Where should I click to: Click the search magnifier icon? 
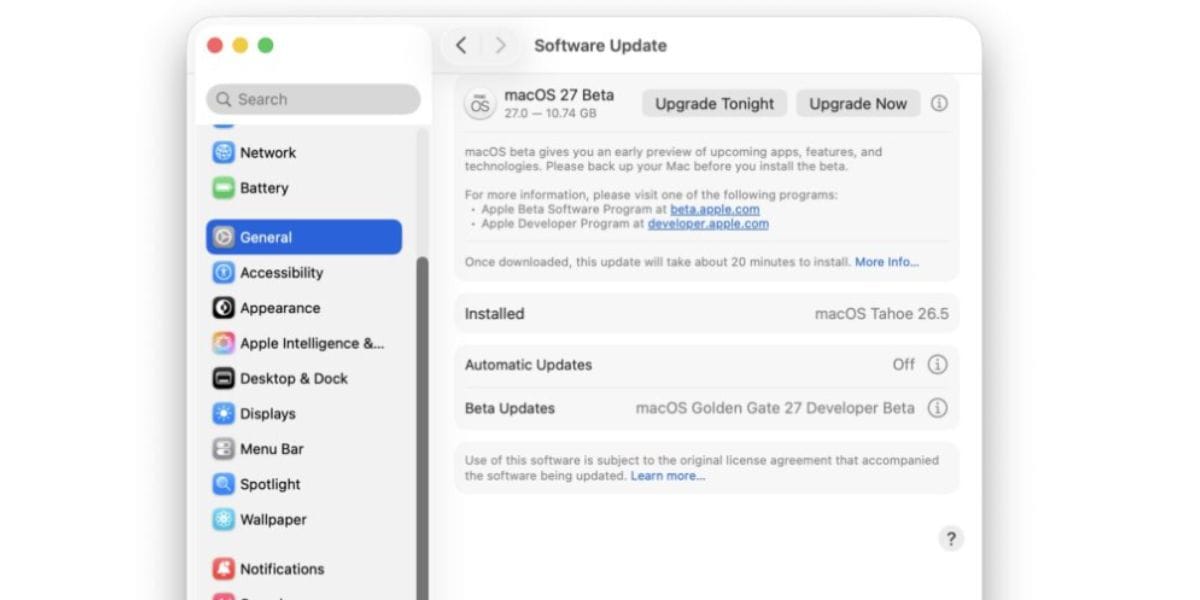pos(224,99)
